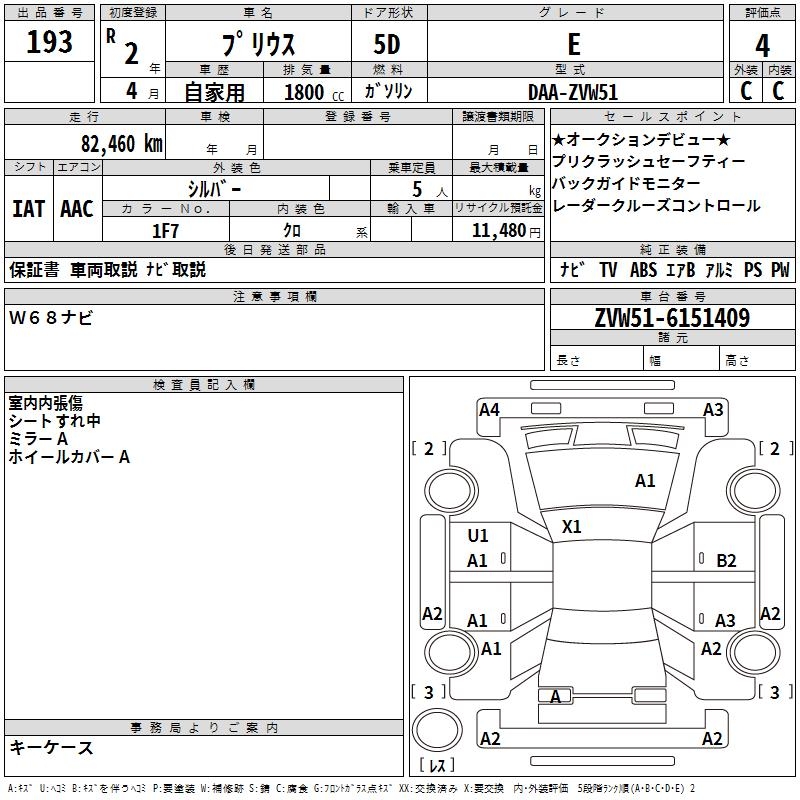This screenshot has width=800, height=800.
Task: Select the exterior color シルバー
Action: [214, 189]
